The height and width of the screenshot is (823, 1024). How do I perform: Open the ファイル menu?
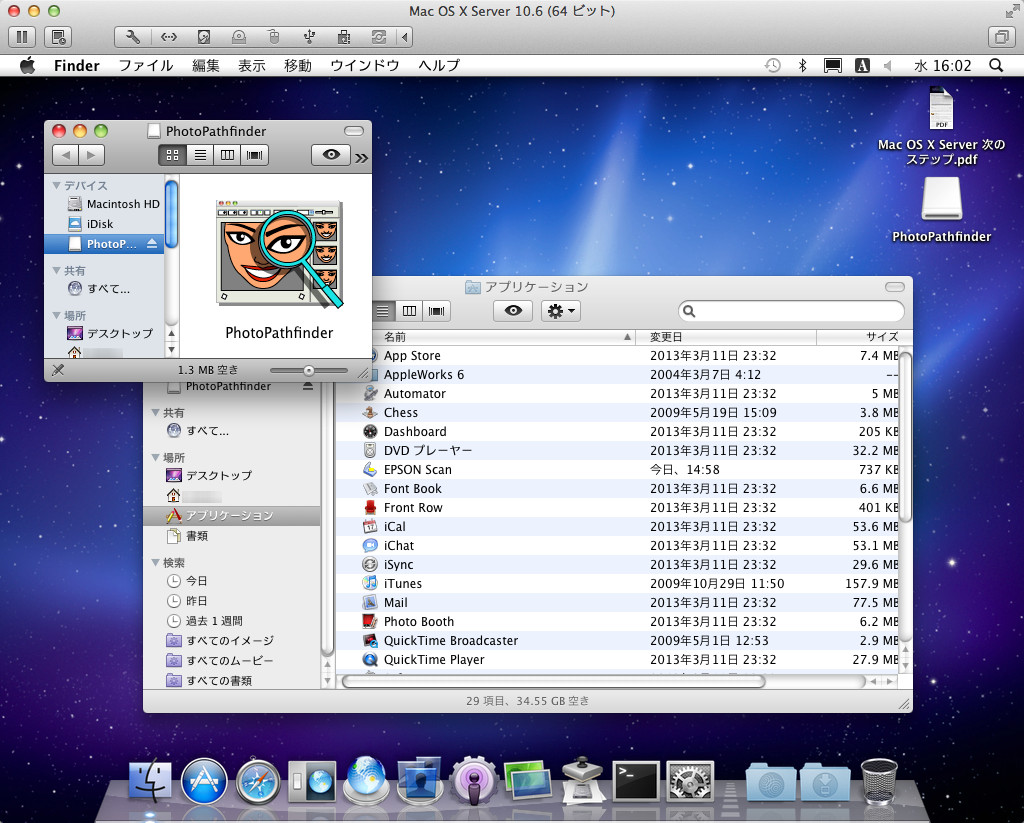click(146, 65)
